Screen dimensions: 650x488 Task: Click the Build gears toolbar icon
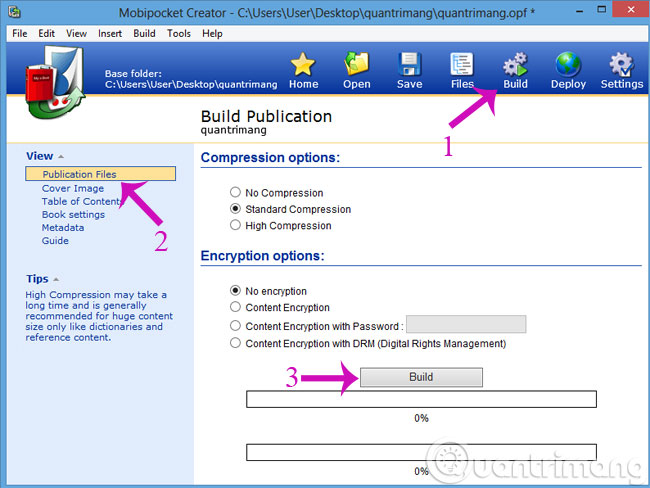point(515,64)
